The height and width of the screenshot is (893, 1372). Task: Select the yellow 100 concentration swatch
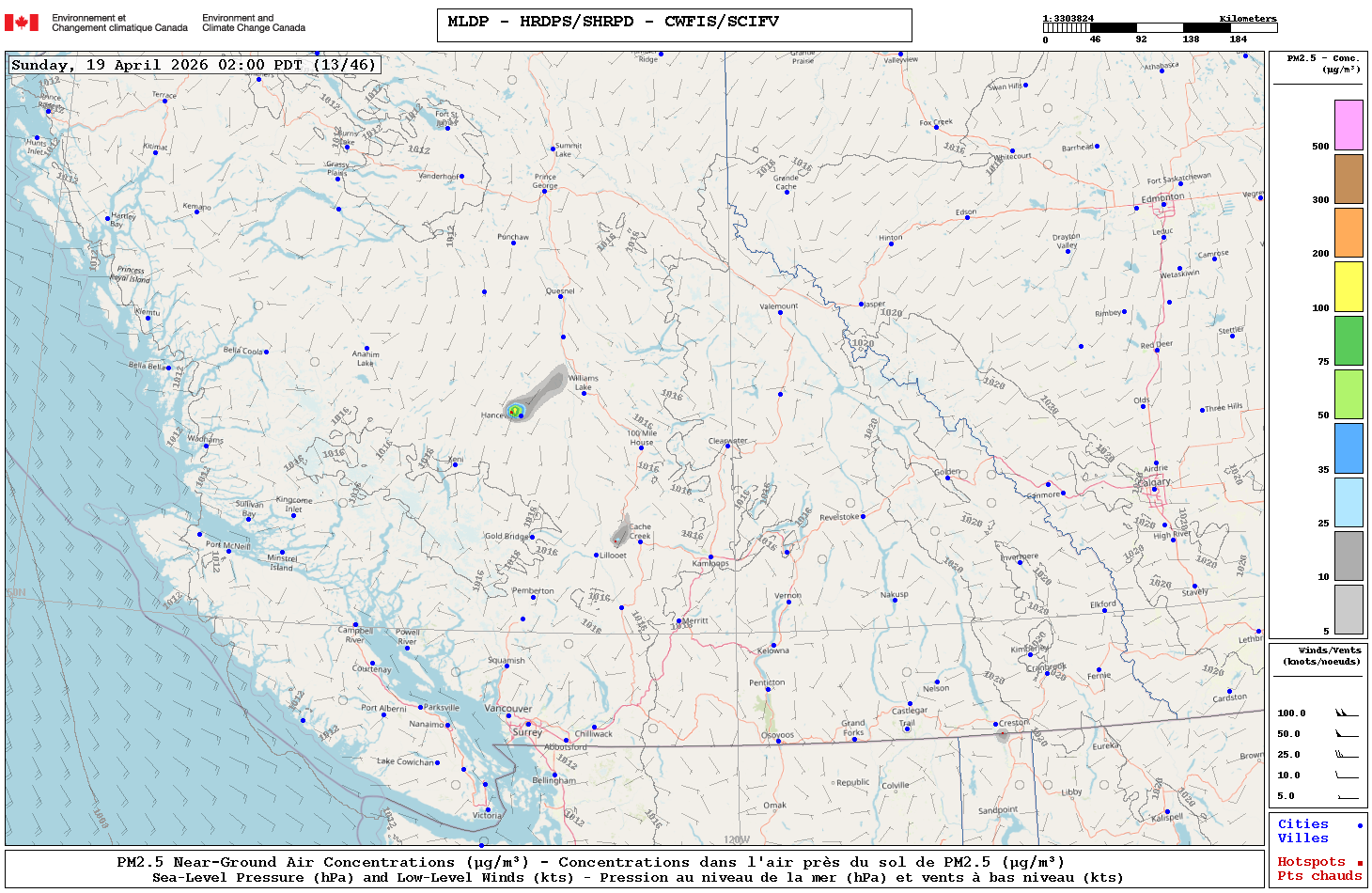(1349, 287)
